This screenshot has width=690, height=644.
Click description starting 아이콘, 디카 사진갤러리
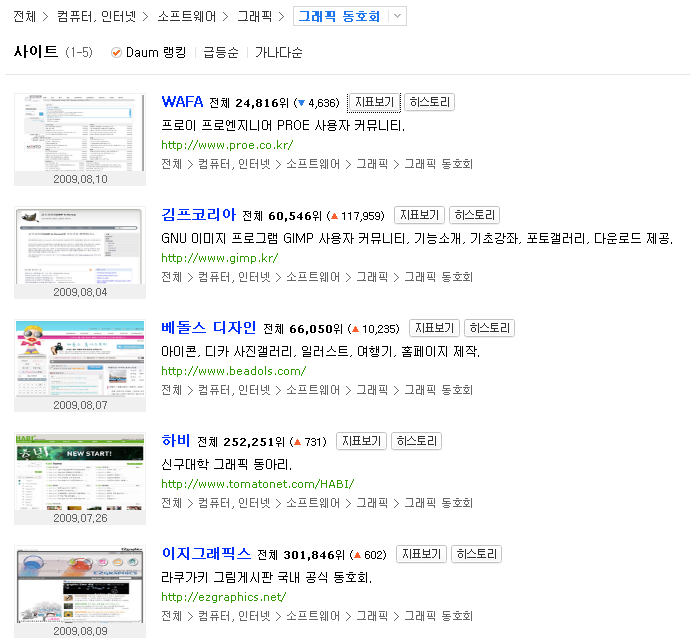pyautogui.click(x=320, y=352)
